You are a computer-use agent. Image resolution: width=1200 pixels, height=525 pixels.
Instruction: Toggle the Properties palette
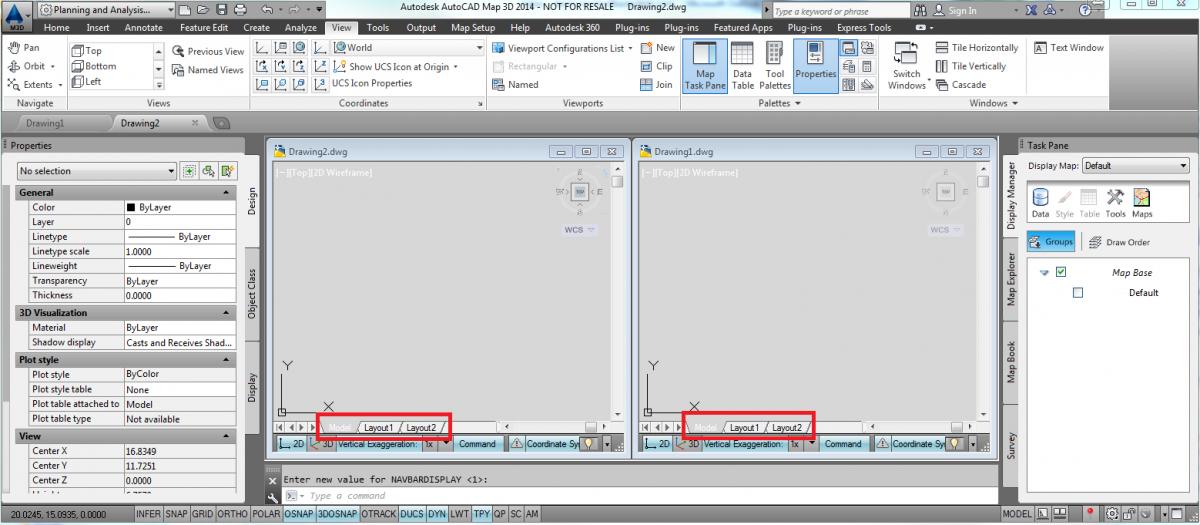point(815,66)
